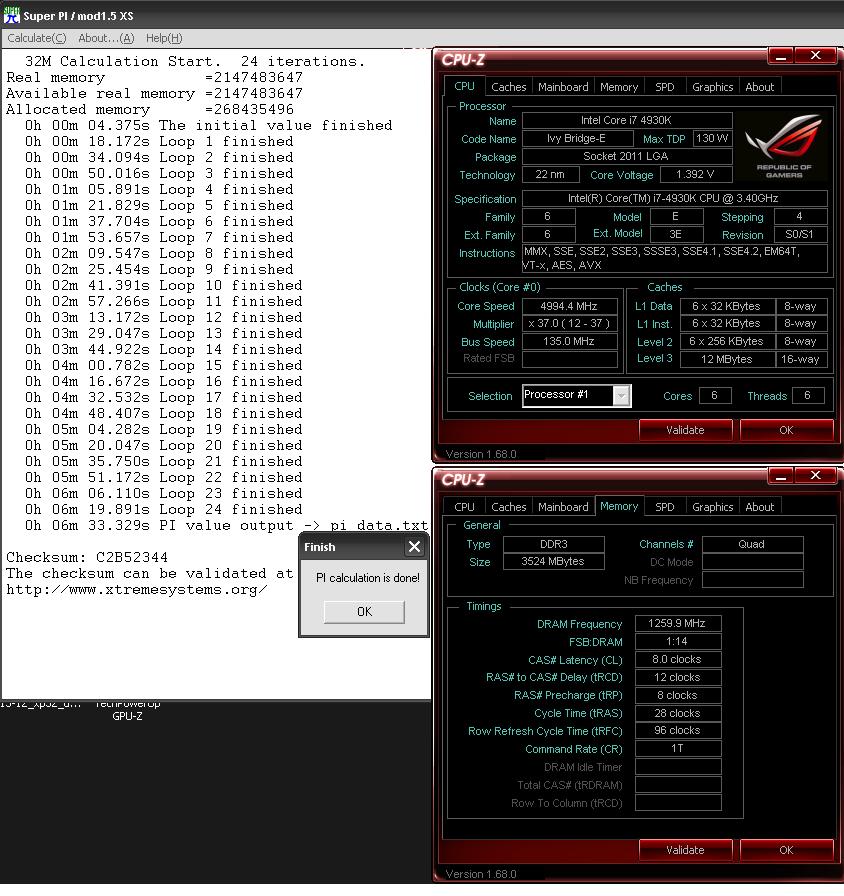The height and width of the screenshot is (896, 844).
Task: Switch to Memory tab in upper CPU-Z window
Action: coord(619,87)
